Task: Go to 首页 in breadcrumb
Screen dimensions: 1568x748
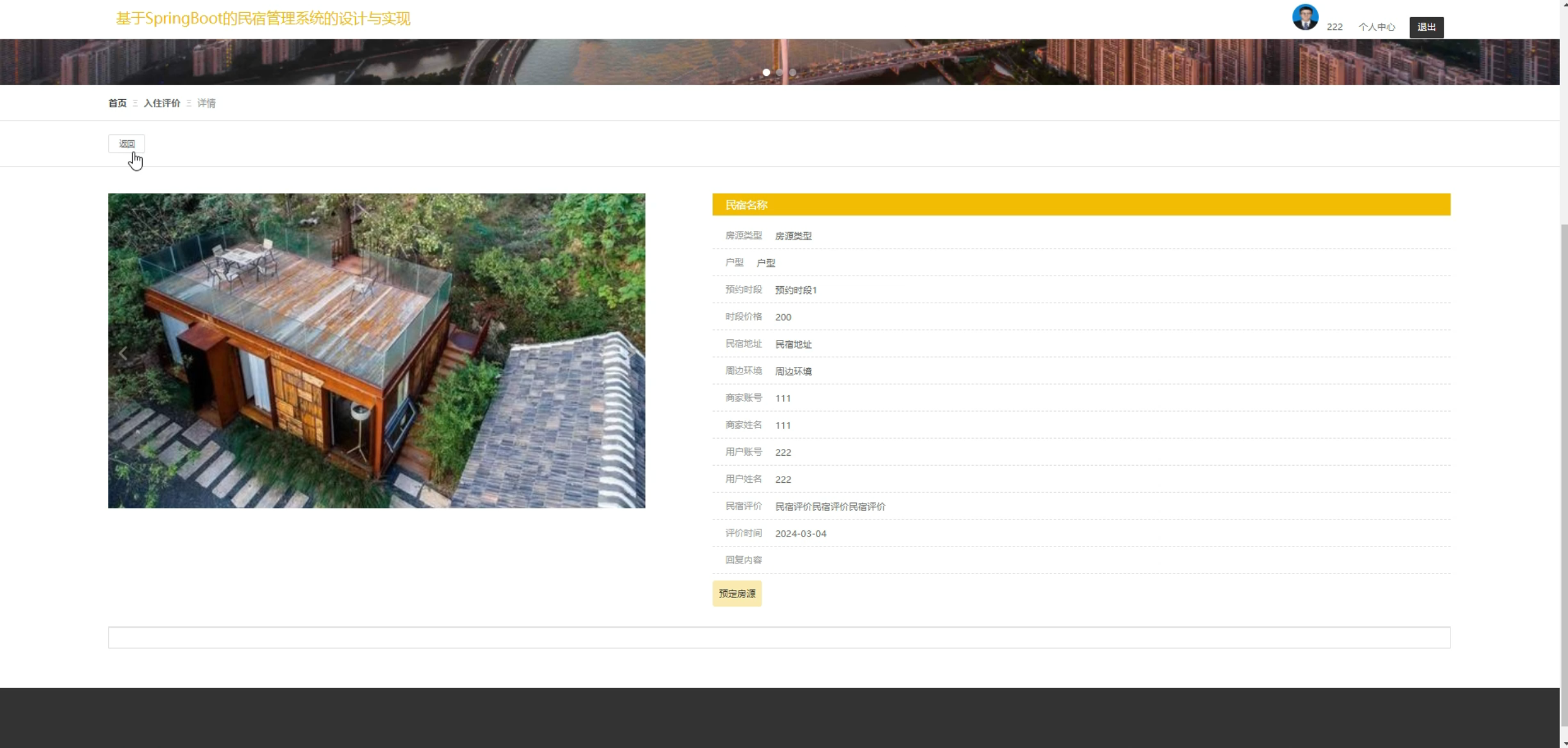Action: click(117, 104)
